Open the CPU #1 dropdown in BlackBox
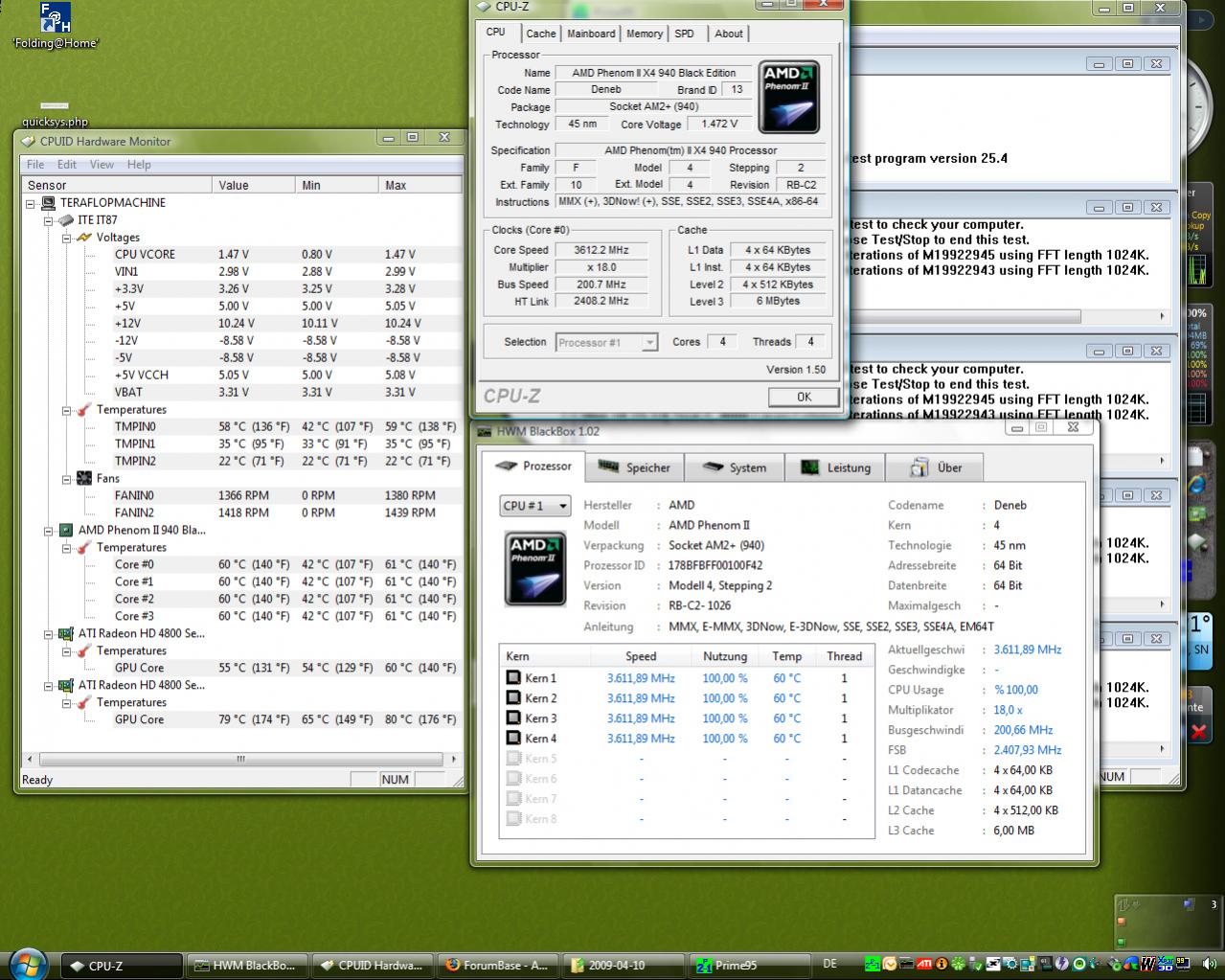 (535, 506)
